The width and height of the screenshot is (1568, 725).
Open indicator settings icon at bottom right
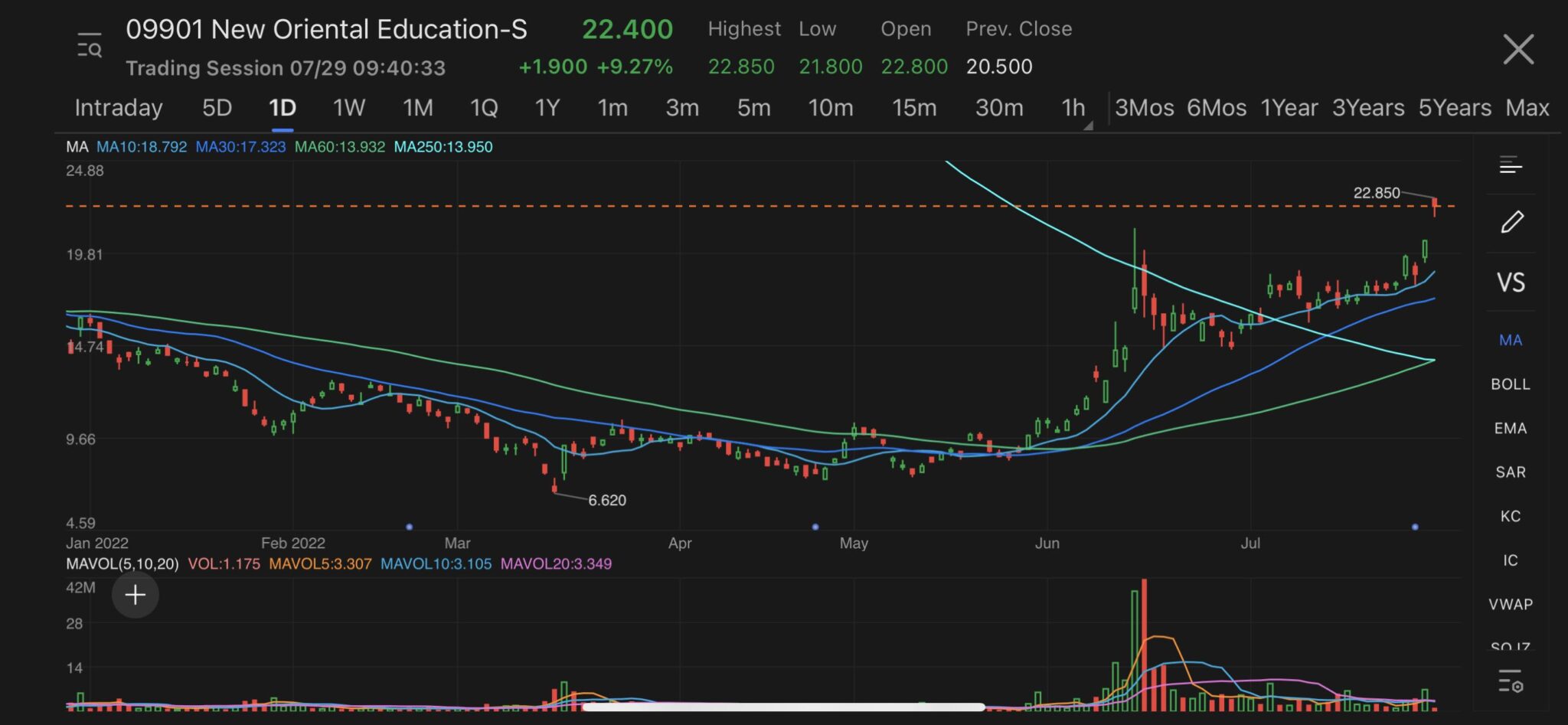coord(1511,681)
